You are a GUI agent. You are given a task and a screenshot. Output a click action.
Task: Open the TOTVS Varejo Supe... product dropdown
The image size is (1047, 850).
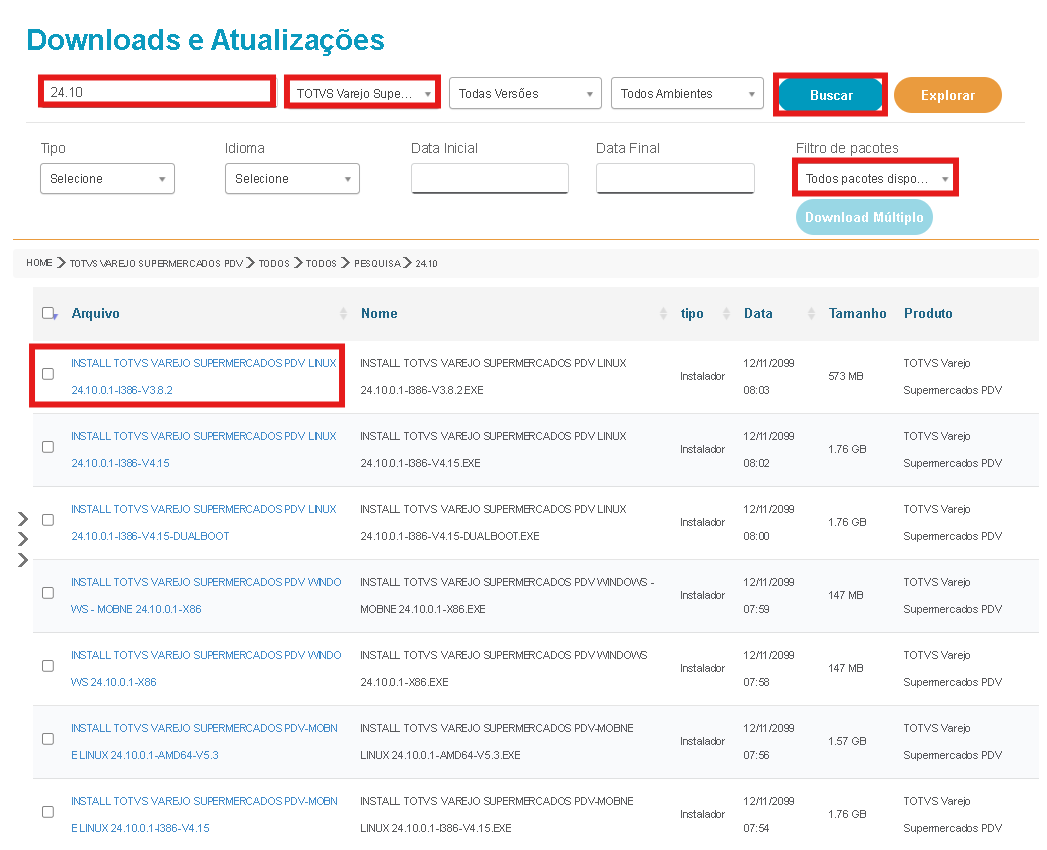(363, 93)
